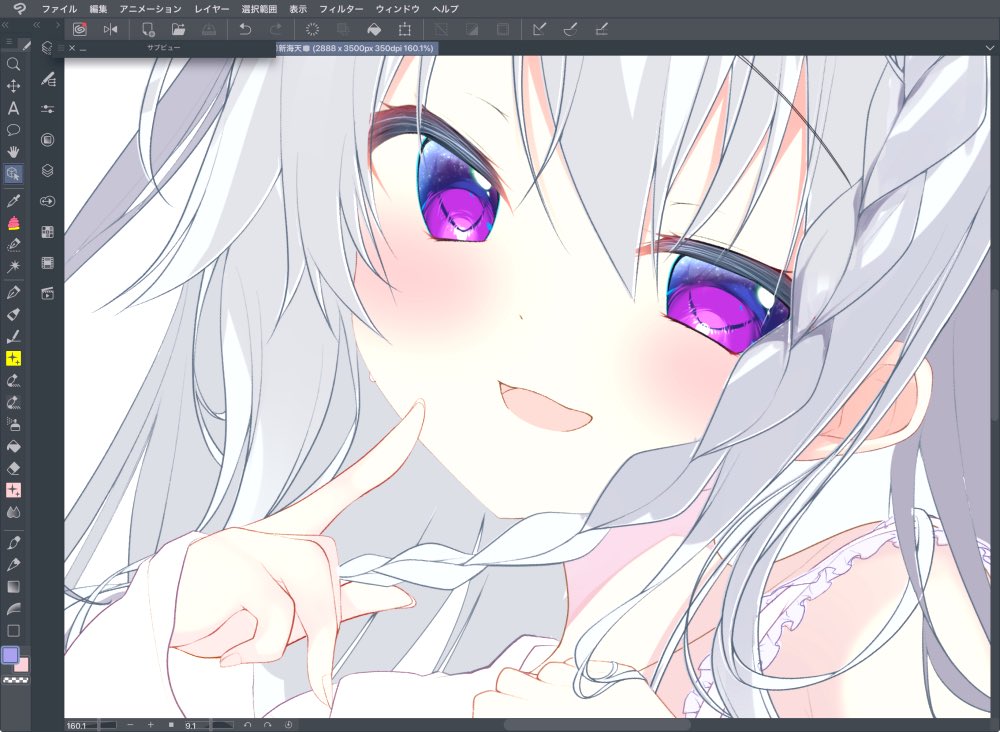Viewport: 1000px width, 732px height.
Task: Toggle Snap to Ruler
Action: pyautogui.click(x=540, y=29)
